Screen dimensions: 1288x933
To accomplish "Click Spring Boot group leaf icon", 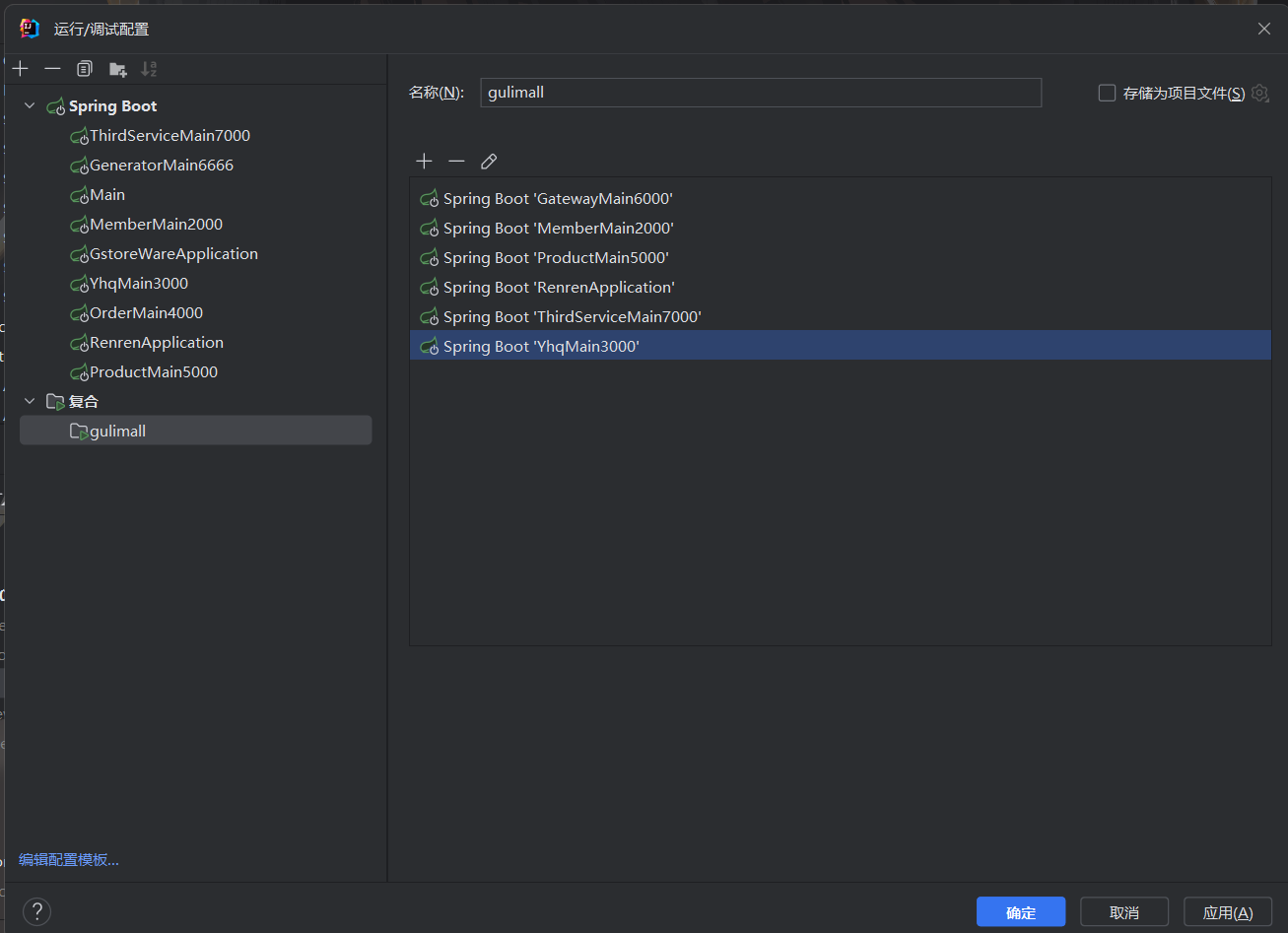I will click(x=56, y=106).
